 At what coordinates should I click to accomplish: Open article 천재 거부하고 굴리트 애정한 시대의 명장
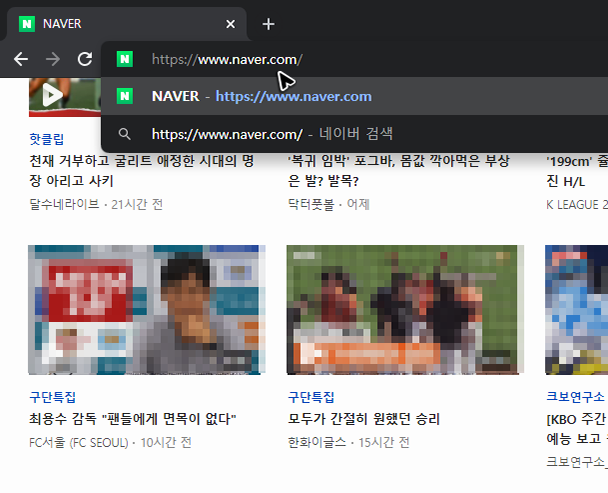(x=142, y=171)
